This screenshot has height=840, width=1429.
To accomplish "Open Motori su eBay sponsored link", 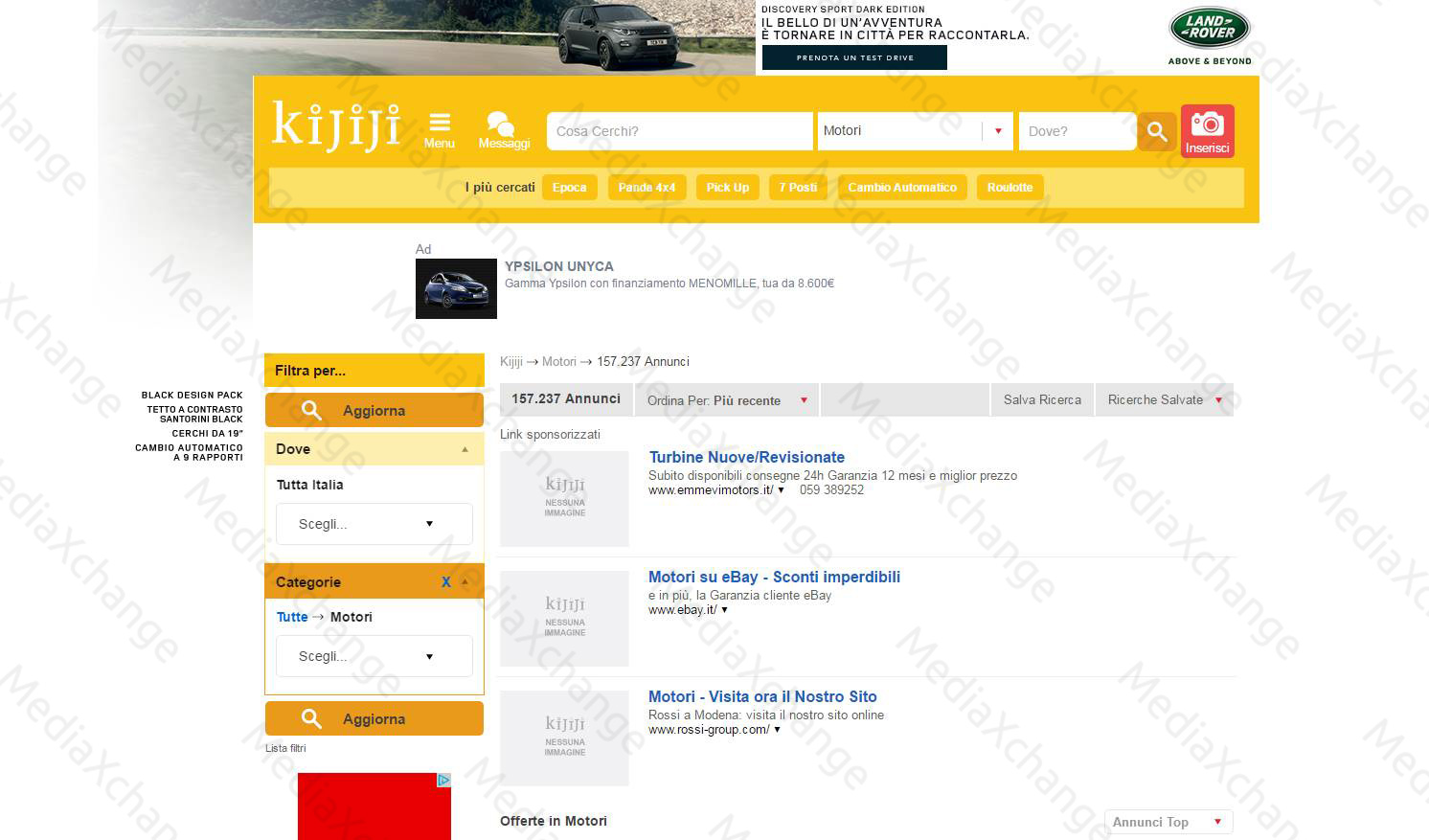I will 774,577.
